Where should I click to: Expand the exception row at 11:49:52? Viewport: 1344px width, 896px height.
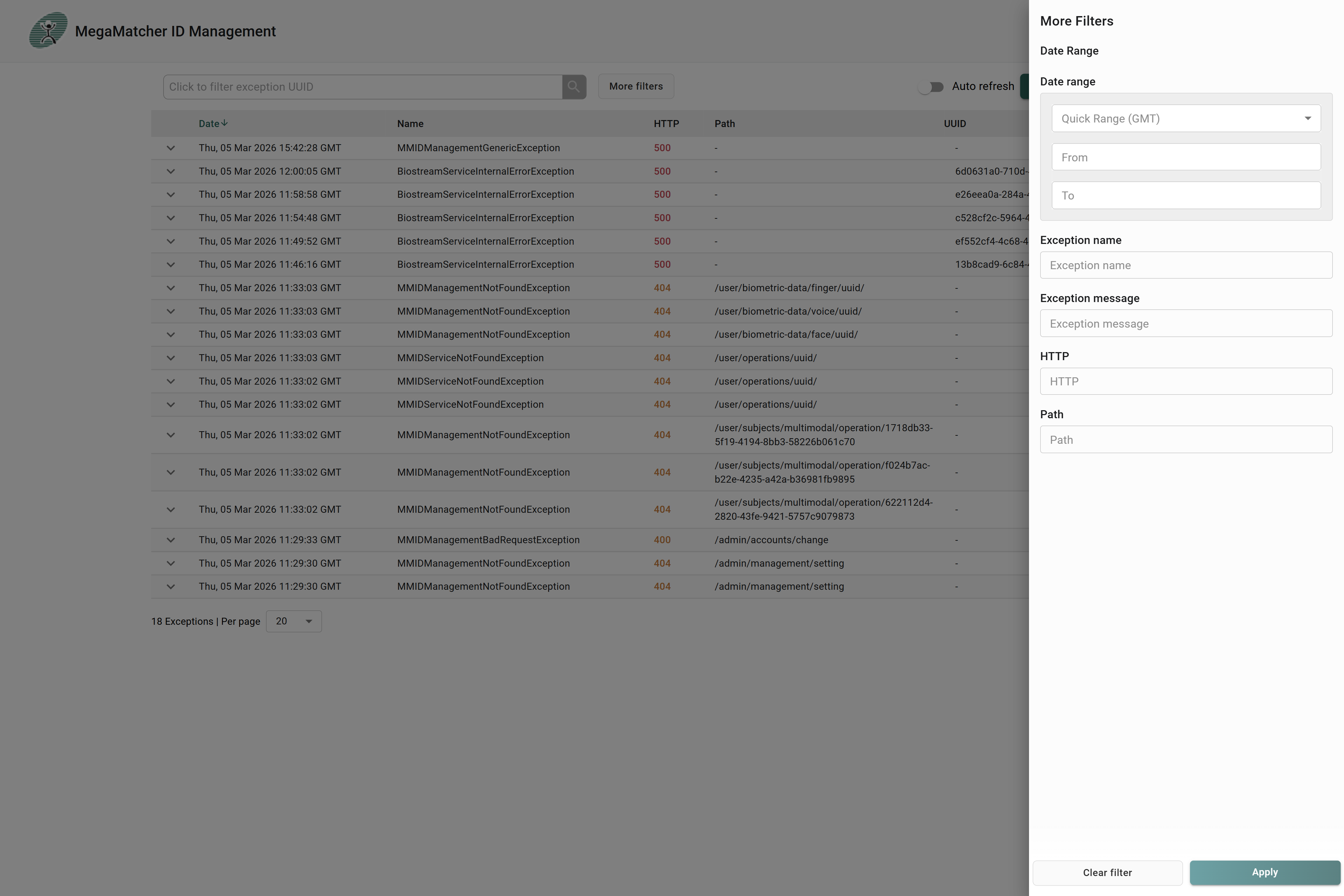tap(171, 242)
